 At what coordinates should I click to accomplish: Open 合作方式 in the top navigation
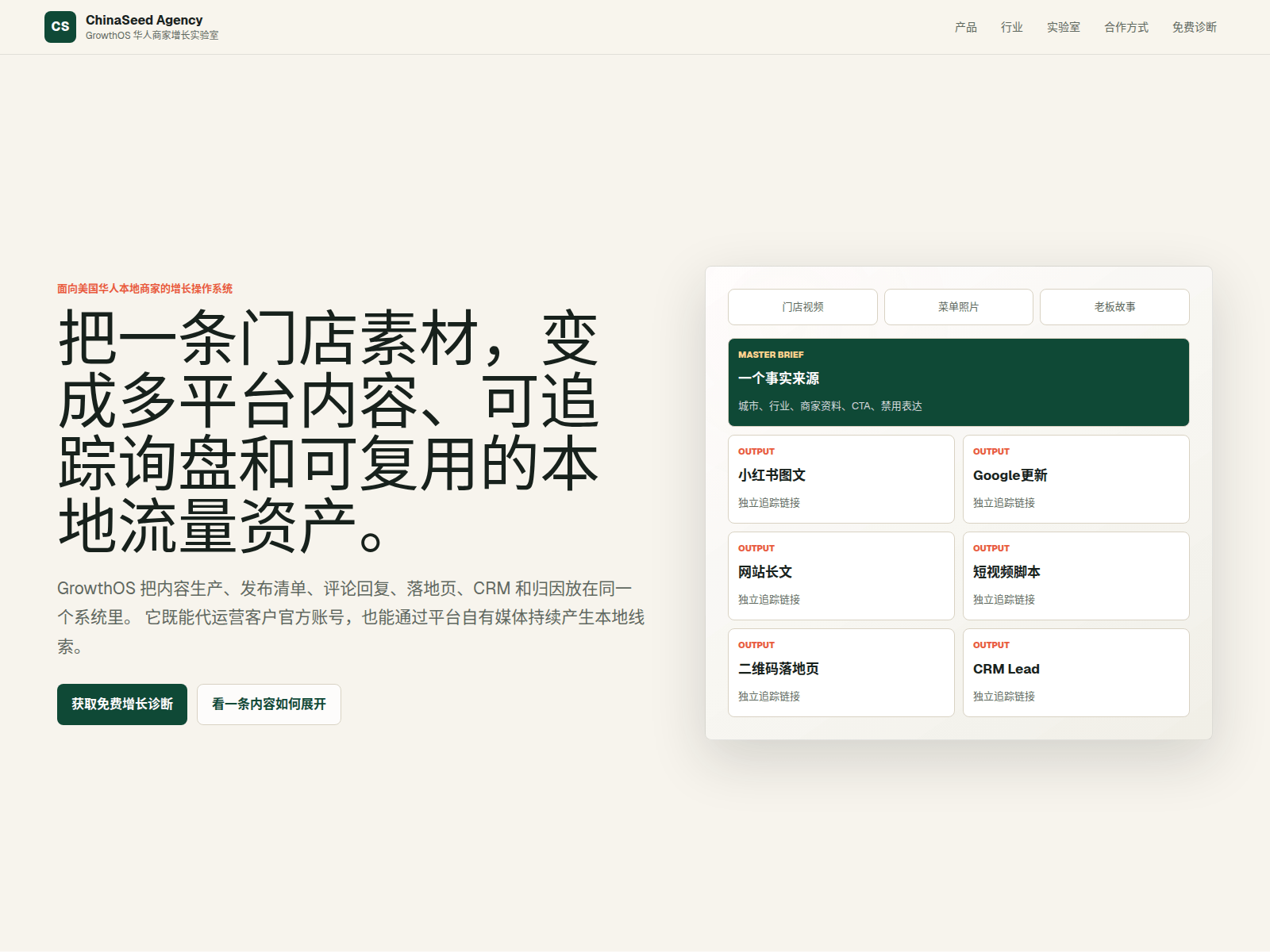tap(1126, 27)
